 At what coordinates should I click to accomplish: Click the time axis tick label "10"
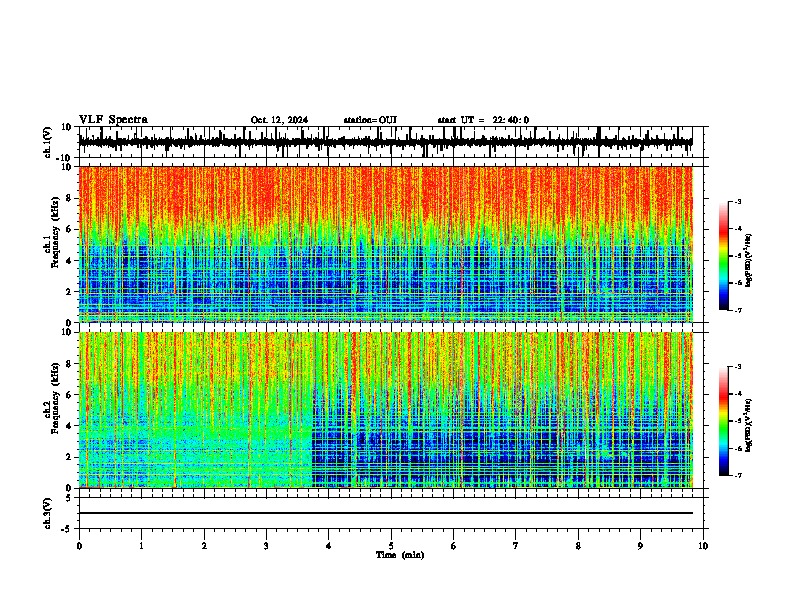703,546
